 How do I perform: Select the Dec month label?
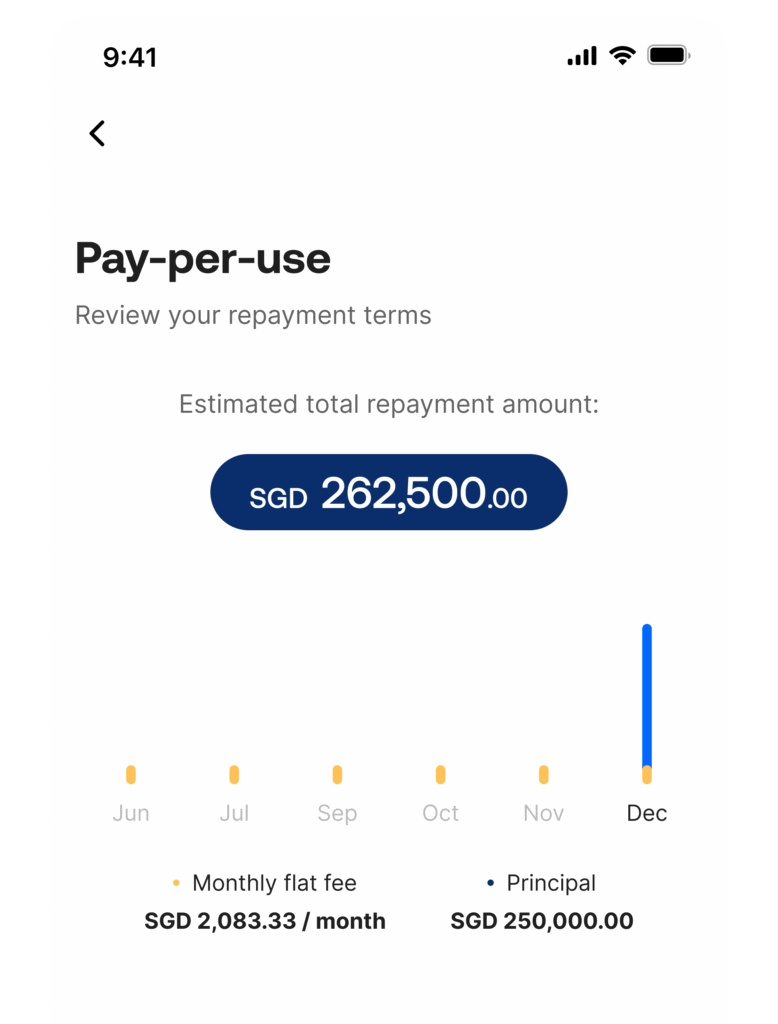click(647, 813)
